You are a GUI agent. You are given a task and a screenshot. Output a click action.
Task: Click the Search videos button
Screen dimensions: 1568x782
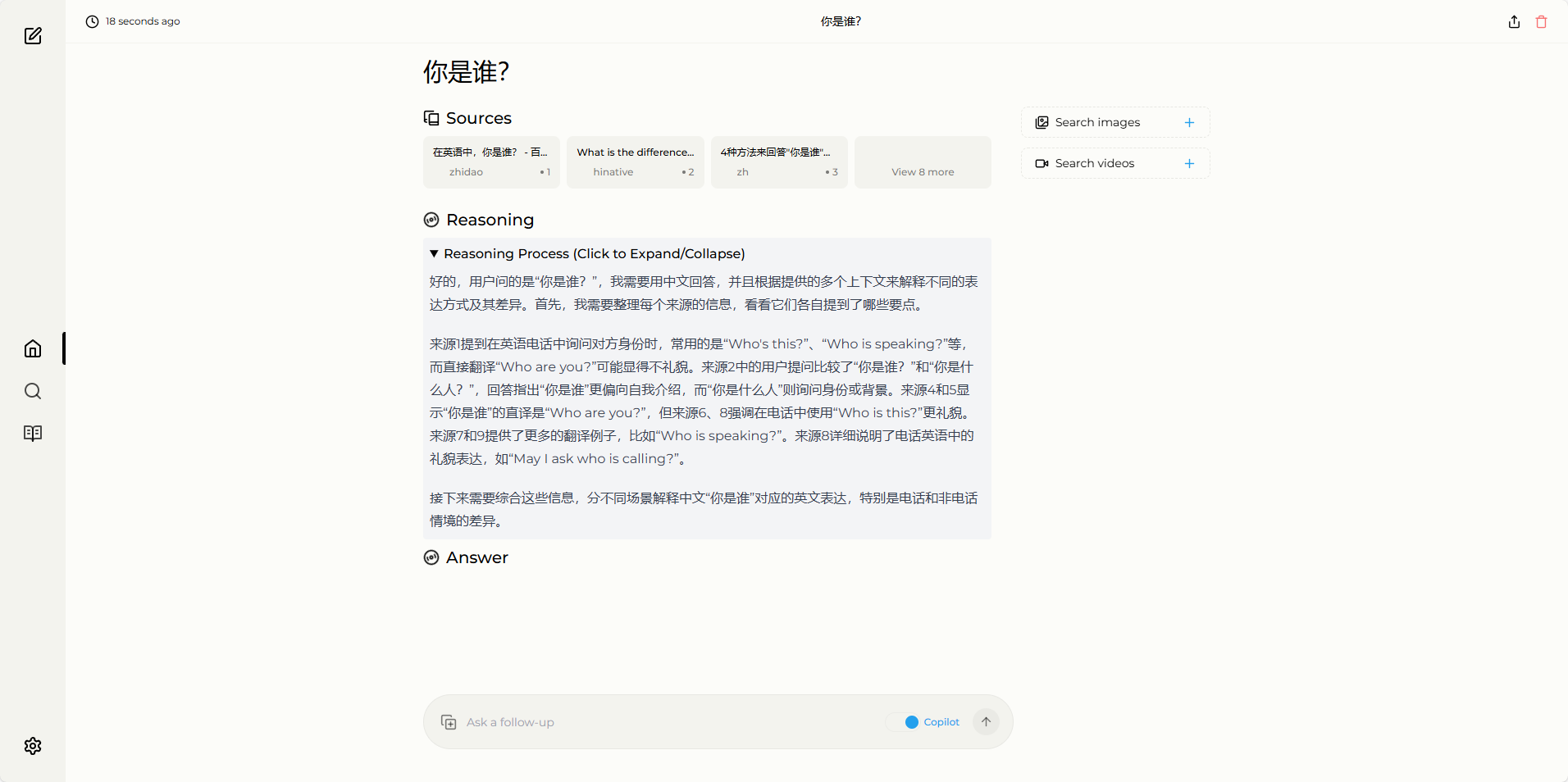1094,164
